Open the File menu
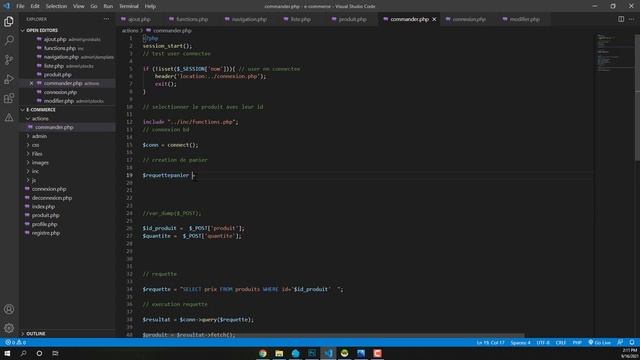This screenshot has width=640, height=360. [x=20, y=6]
